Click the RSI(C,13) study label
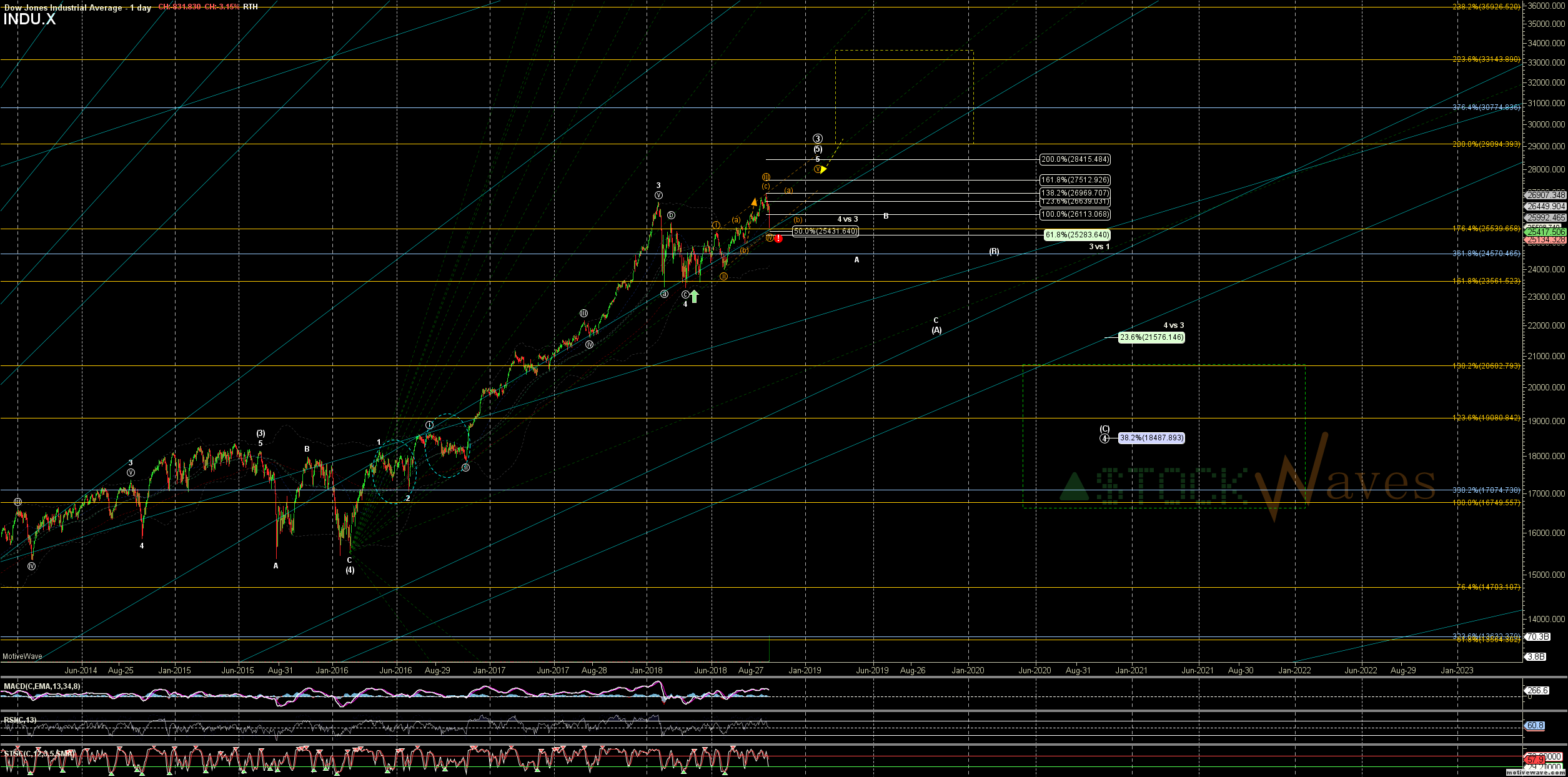Screen dimensions: 1568x777 [x=20, y=720]
